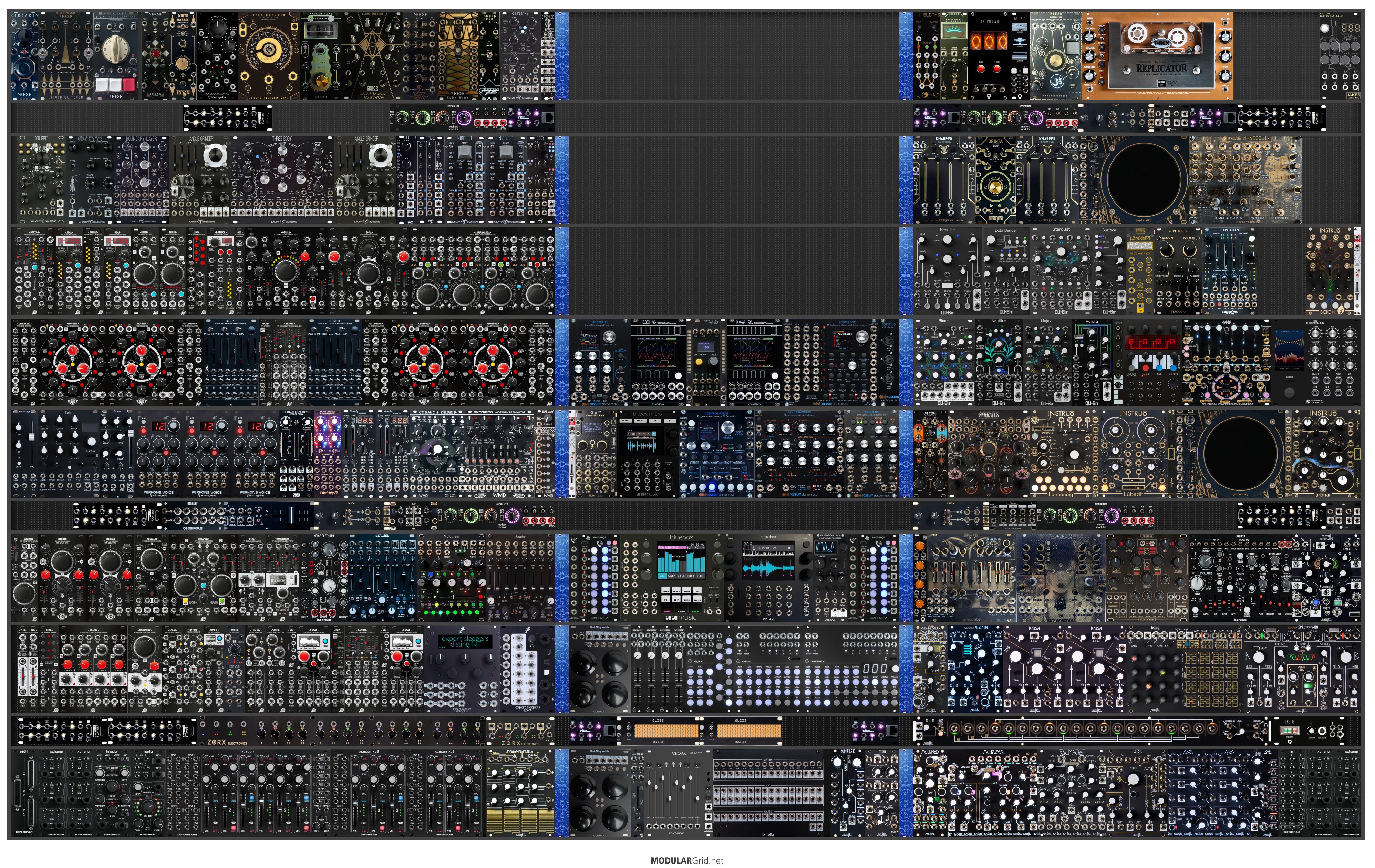The height and width of the screenshot is (868, 1375).
Task: Switch to the Mute tab on bluebox screen
Action: [691, 576]
